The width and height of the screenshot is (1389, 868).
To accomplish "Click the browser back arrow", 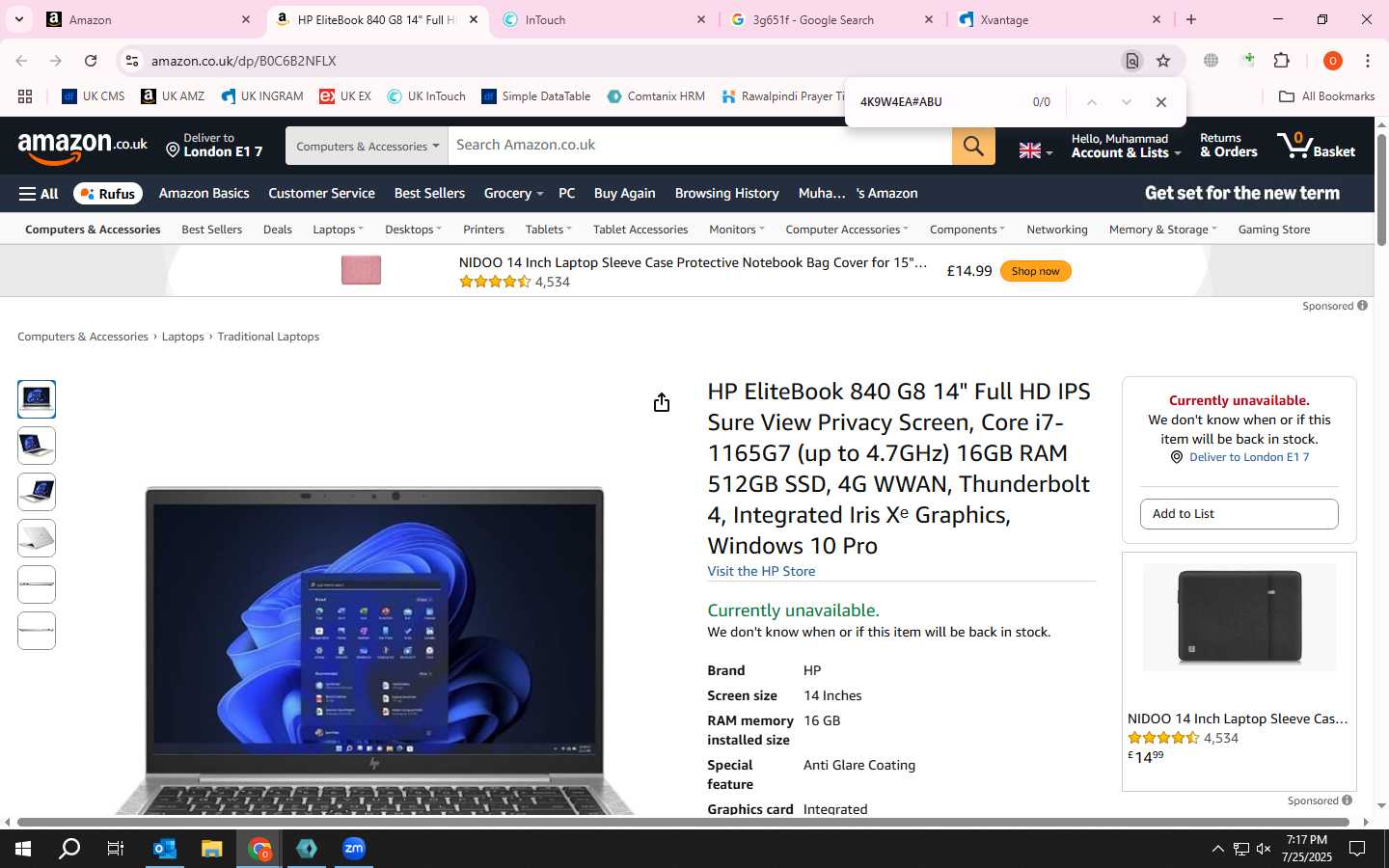I will click(x=21, y=61).
